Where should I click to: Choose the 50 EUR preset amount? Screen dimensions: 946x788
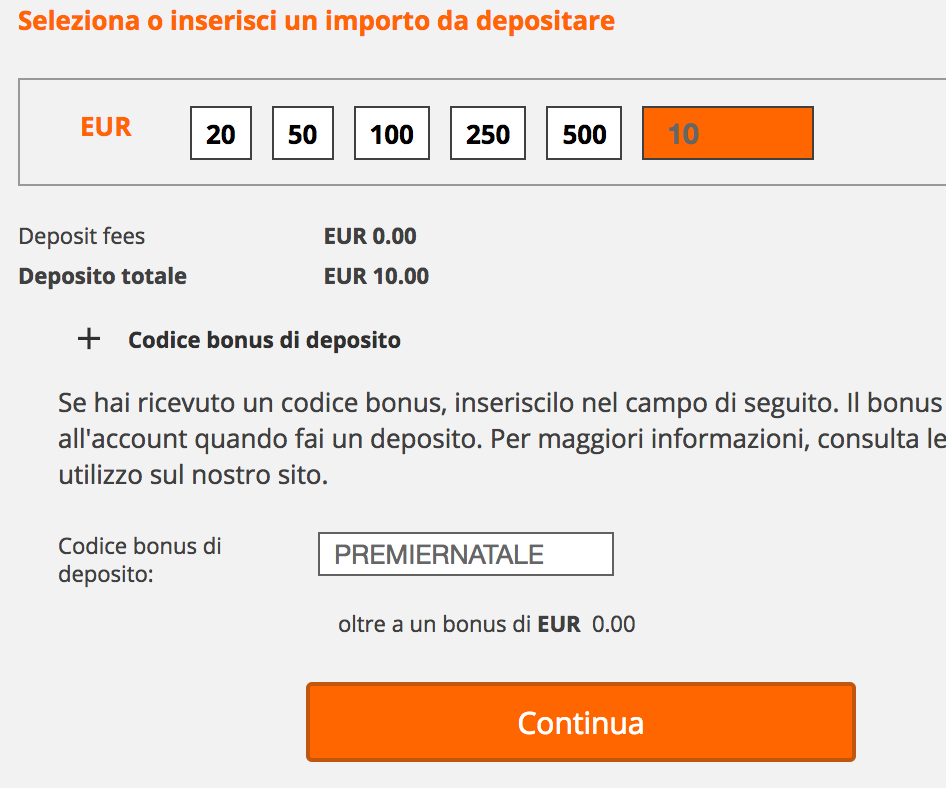303,133
